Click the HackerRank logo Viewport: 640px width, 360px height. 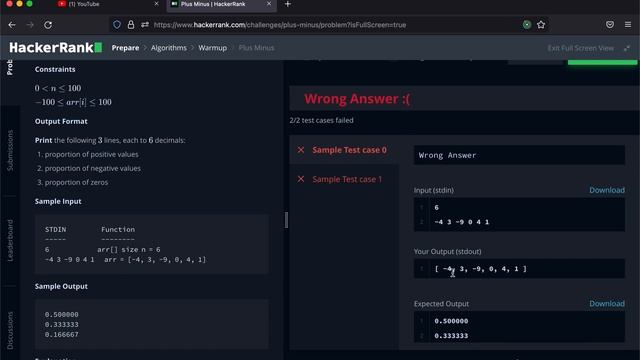click(56, 48)
